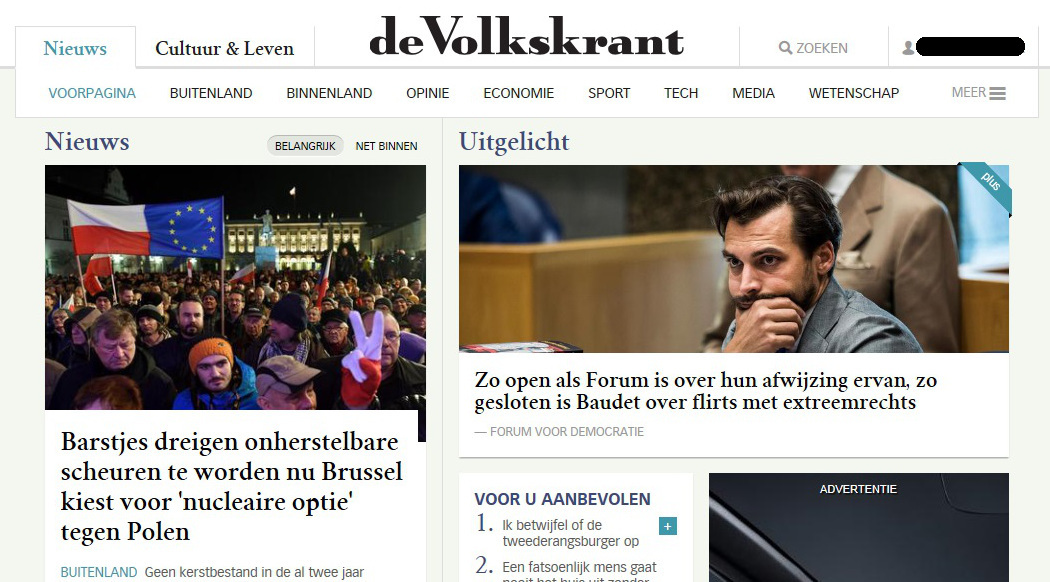The height and width of the screenshot is (582, 1050).
Task: Go to de Volkskrant logo homepage
Action: click(x=526, y=37)
